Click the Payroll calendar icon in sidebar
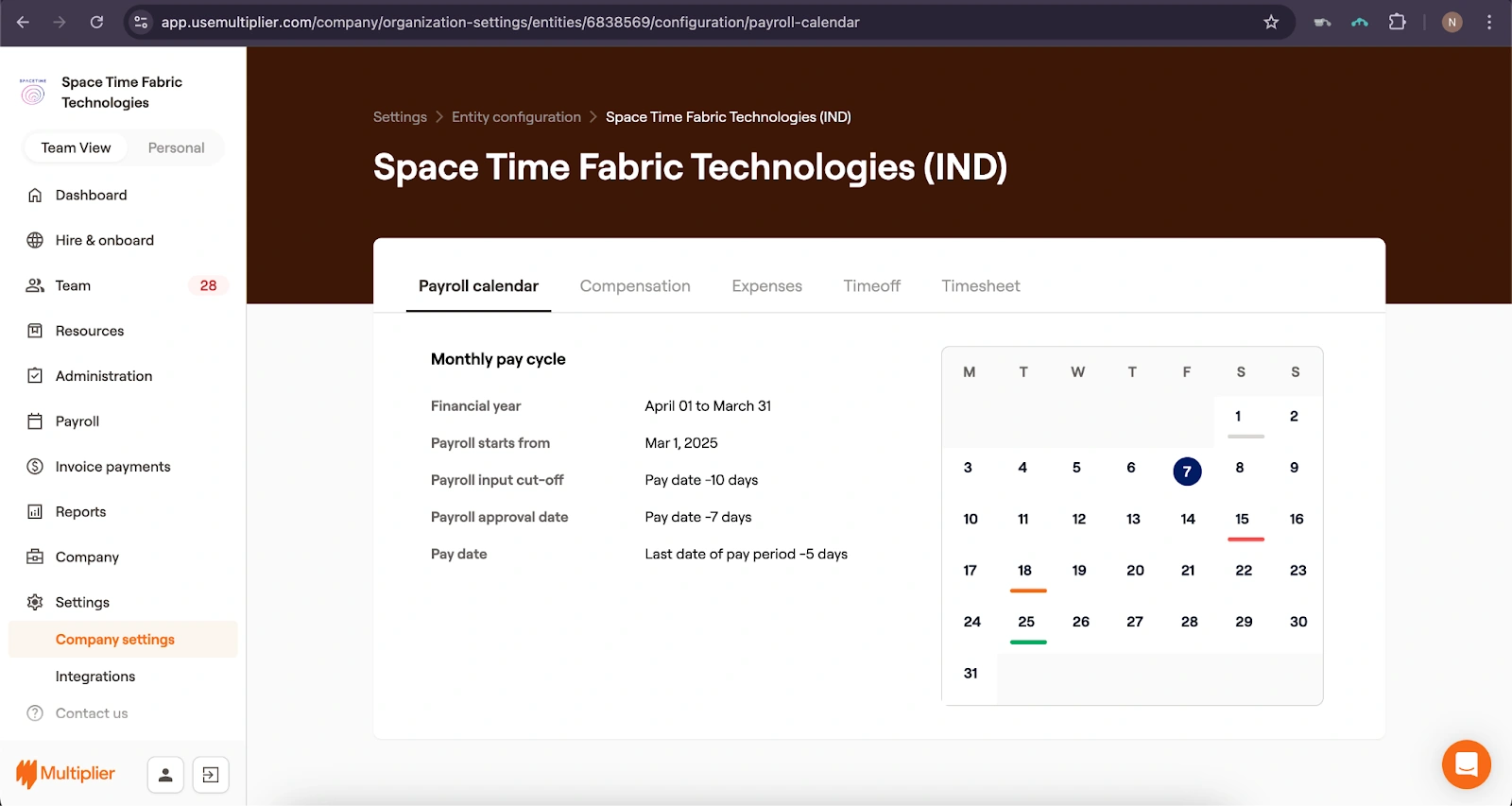This screenshot has width=1512, height=806. click(35, 421)
